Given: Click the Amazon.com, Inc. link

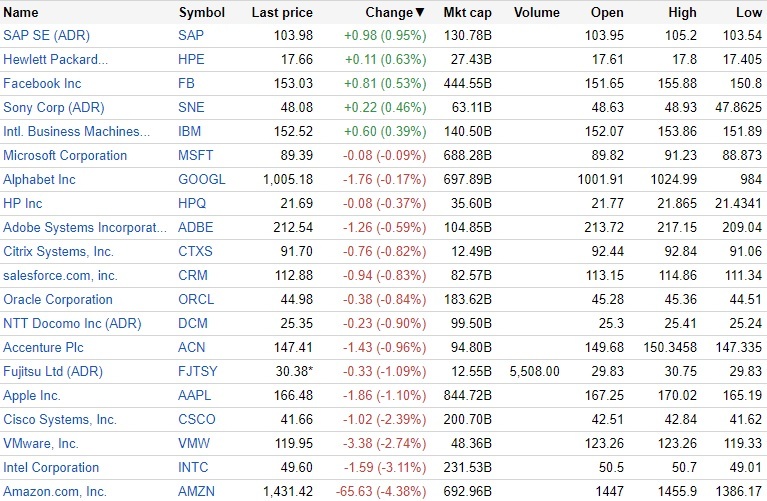Looking at the screenshot, I should 55,492.
